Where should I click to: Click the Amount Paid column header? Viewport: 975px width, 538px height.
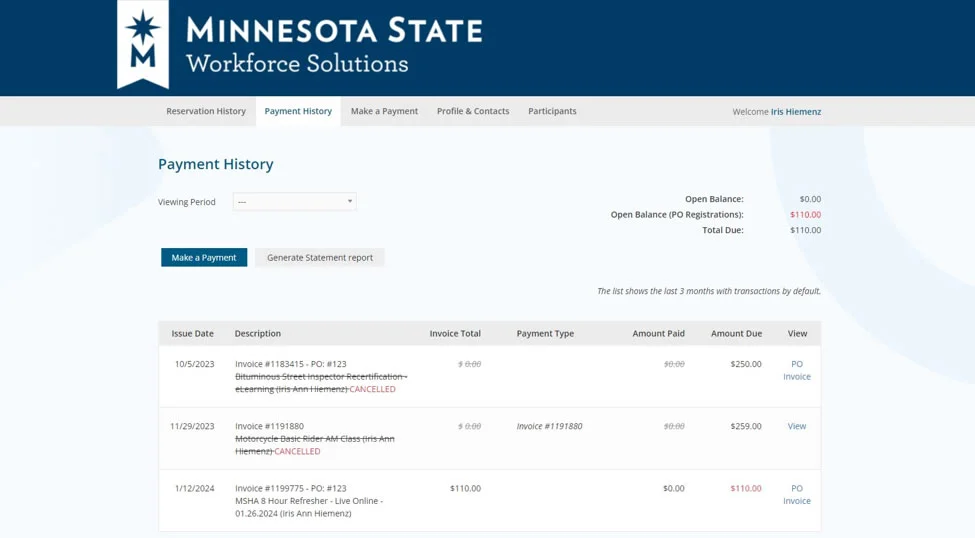pyautogui.click(x=658, y=333)
